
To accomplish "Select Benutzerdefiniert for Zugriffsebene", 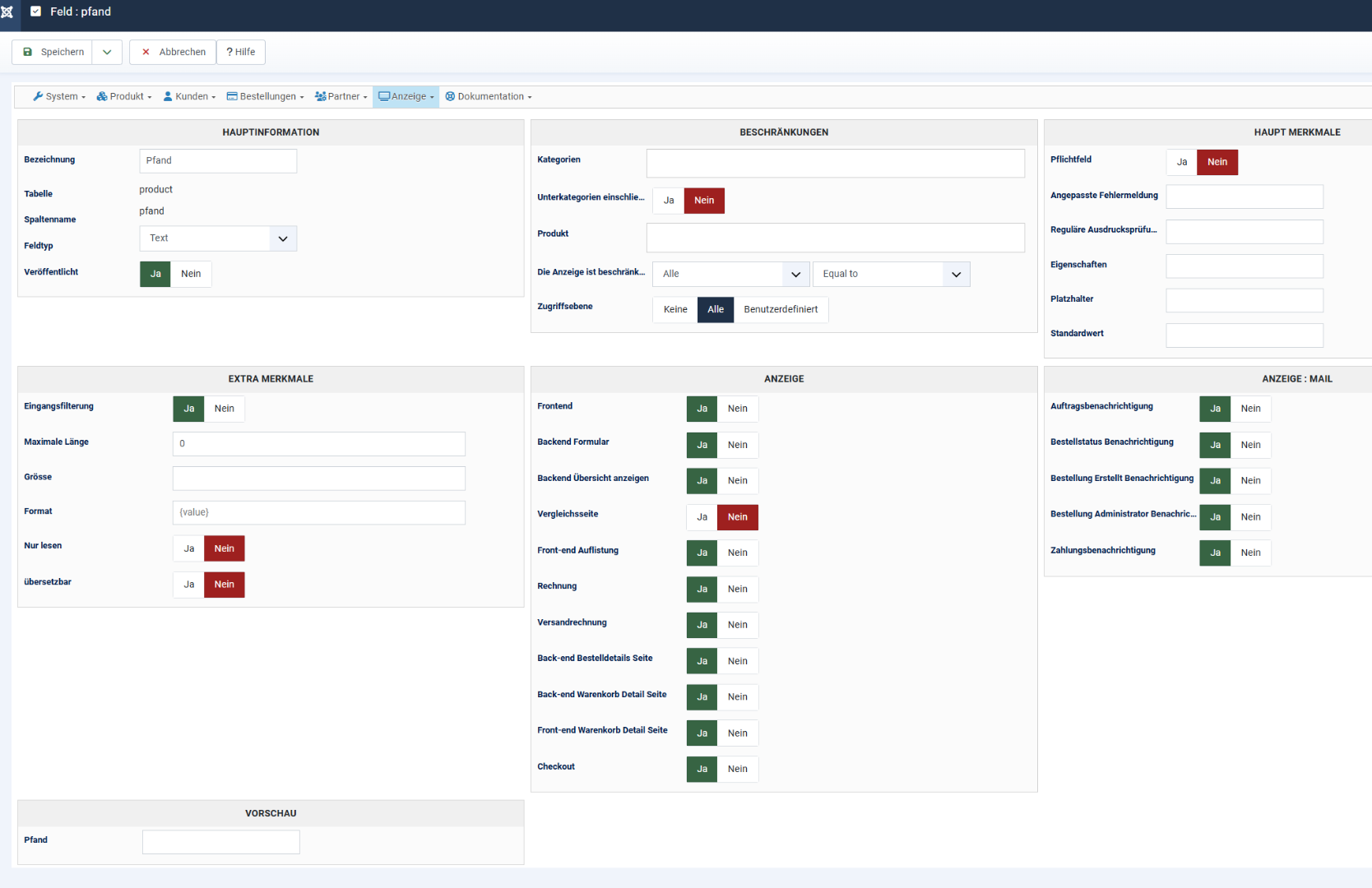I will click(781, 309).
